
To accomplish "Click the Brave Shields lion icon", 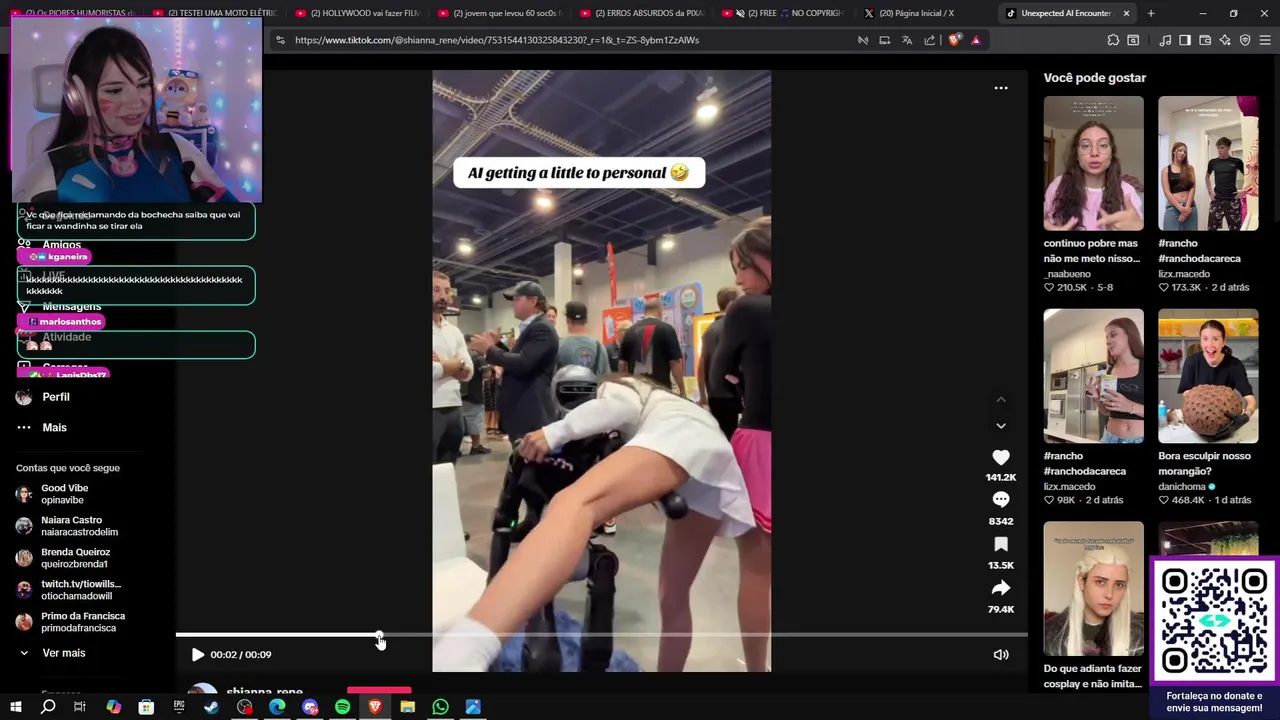I will pos(954,40).
